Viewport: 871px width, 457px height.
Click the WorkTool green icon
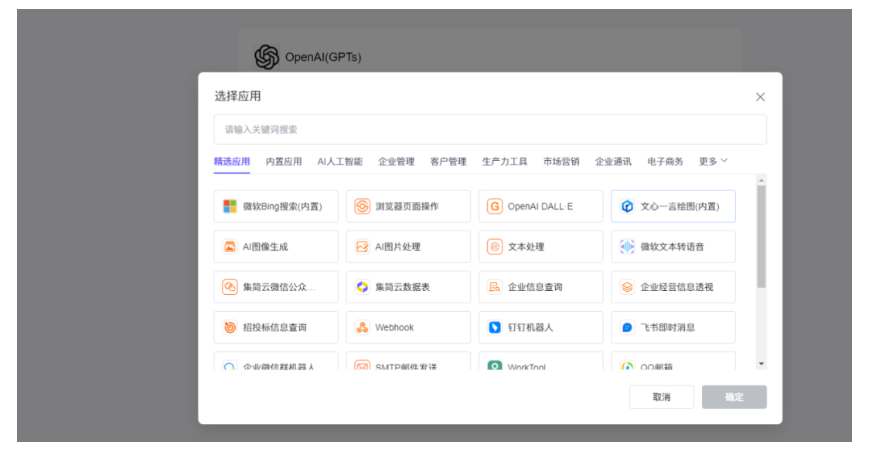[494, 365]
